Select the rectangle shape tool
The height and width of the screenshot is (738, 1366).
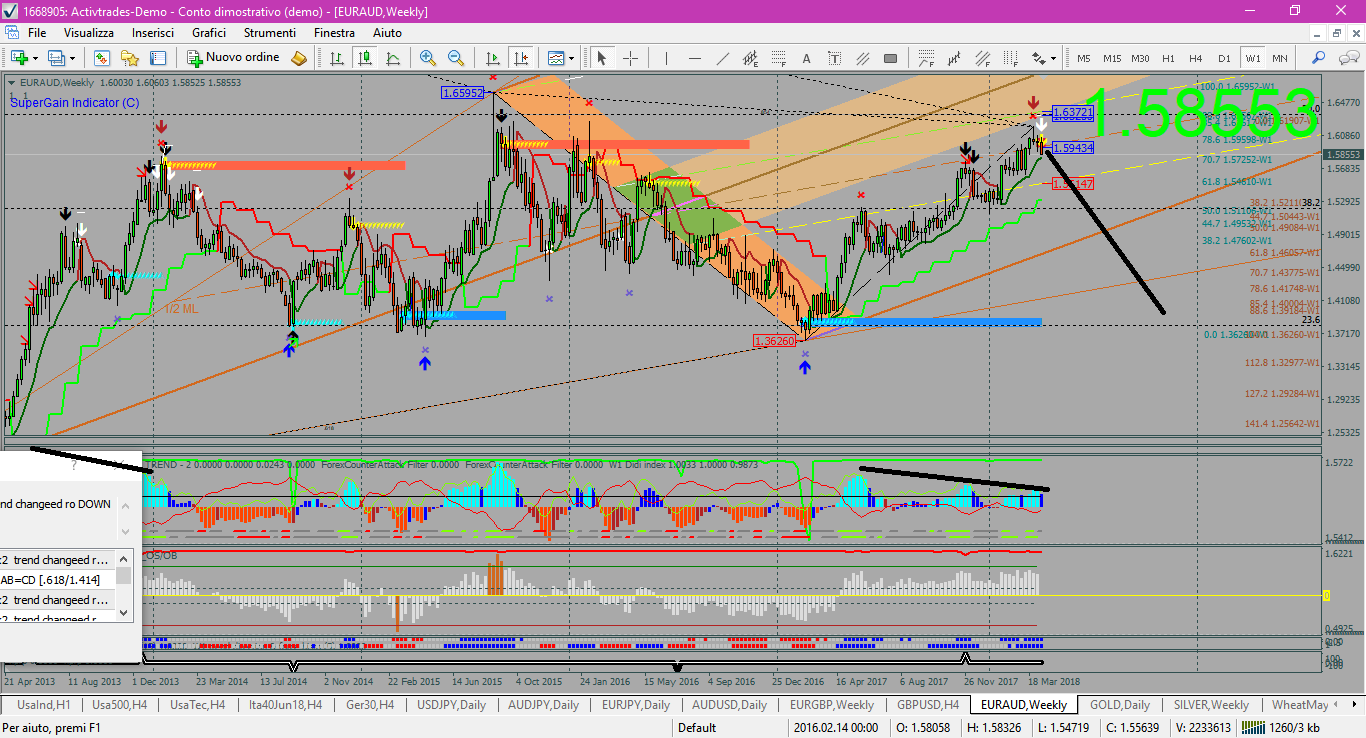(890, 58)
